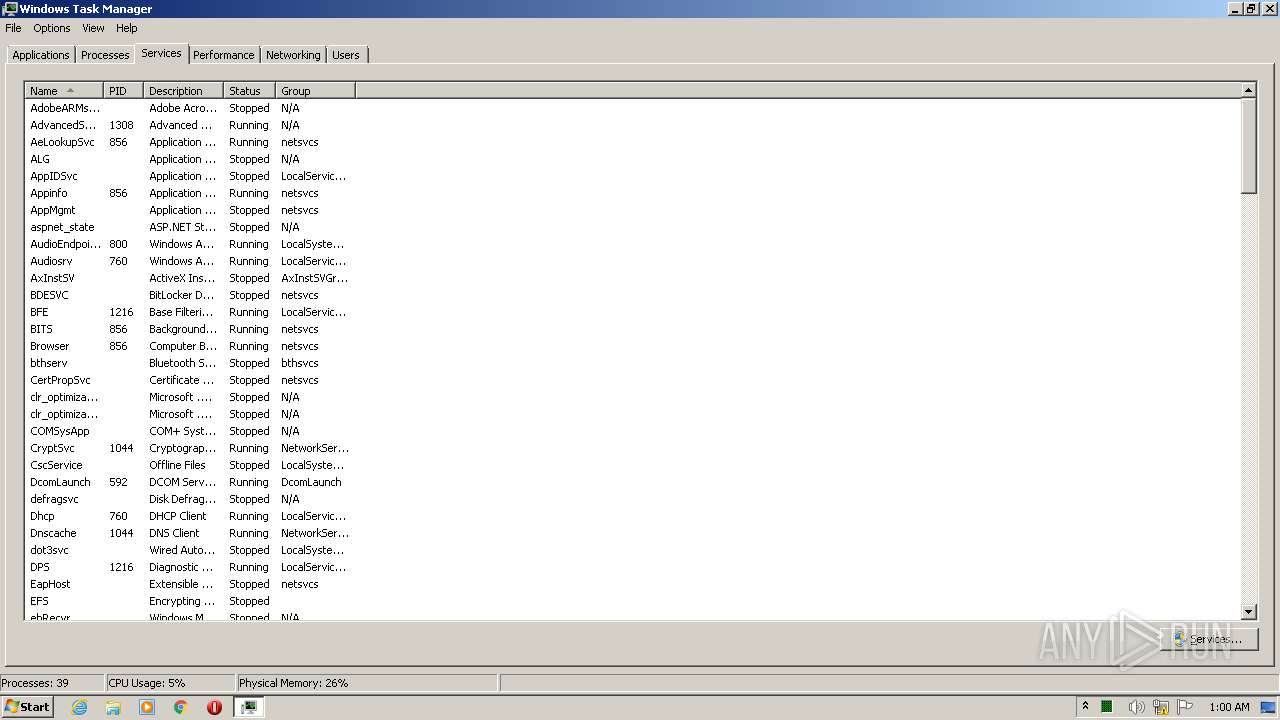The width and height of the screenshot is (1280, 720).
Task: Click the Start button
Action: (x=28, y=707)
